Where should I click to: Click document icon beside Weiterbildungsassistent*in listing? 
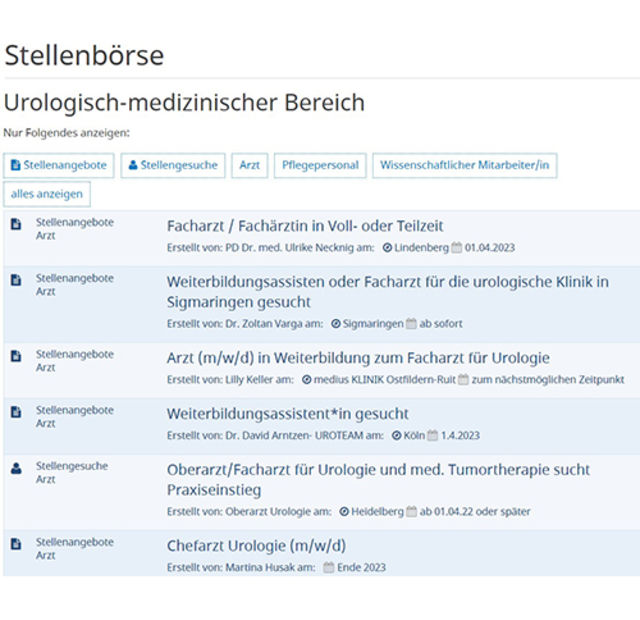pos(15,412)
